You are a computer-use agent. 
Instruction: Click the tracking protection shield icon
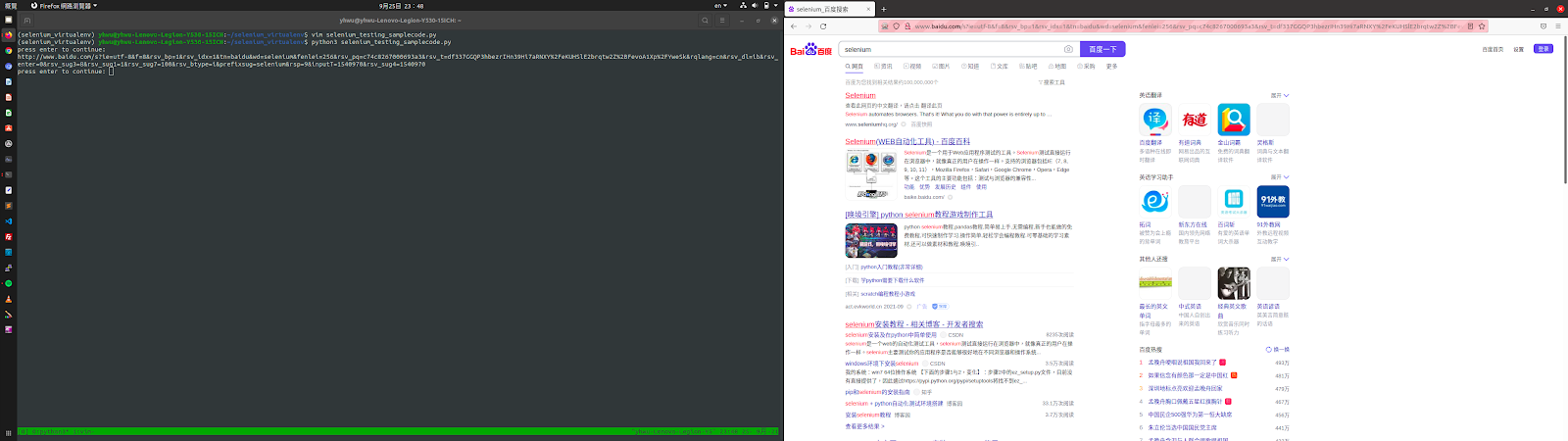point(896,26)
